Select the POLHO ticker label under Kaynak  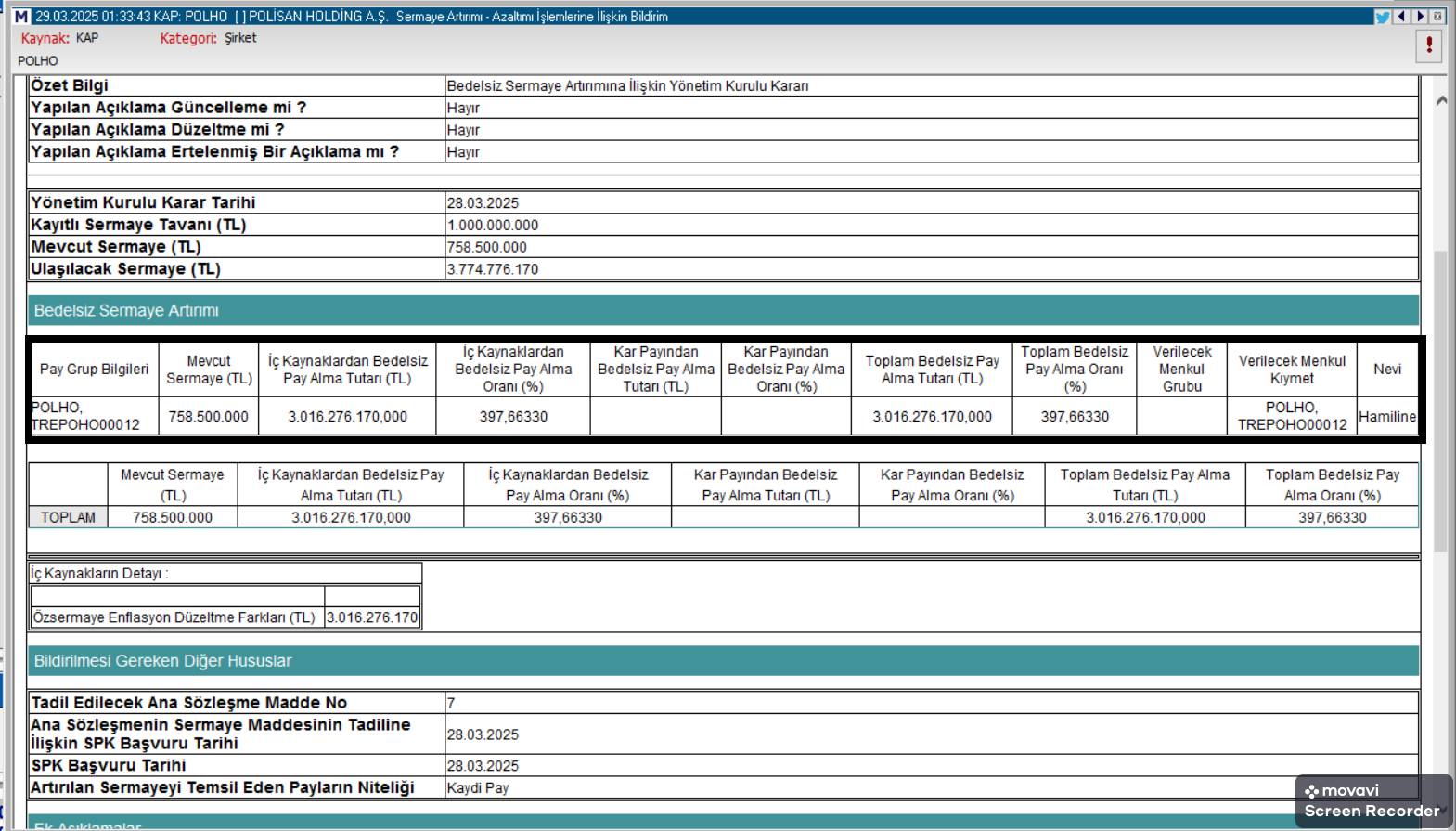(38, 61)
